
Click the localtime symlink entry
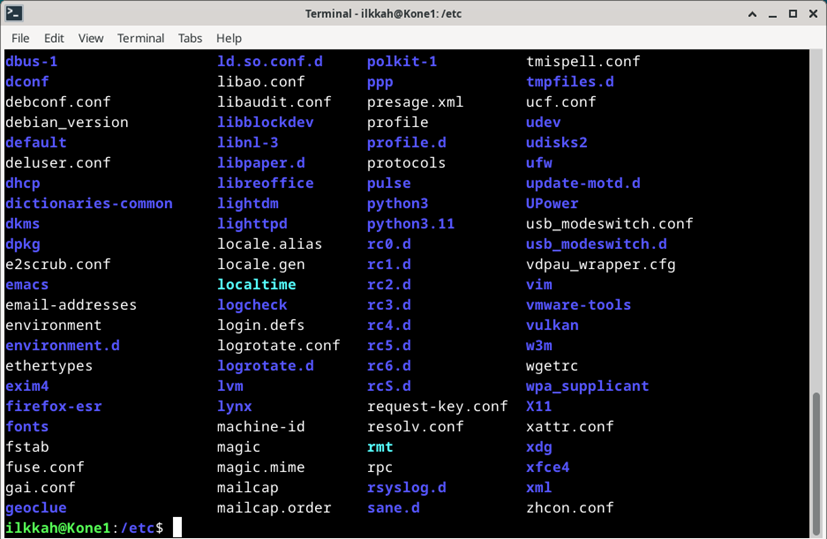click(x=256, y=284)
